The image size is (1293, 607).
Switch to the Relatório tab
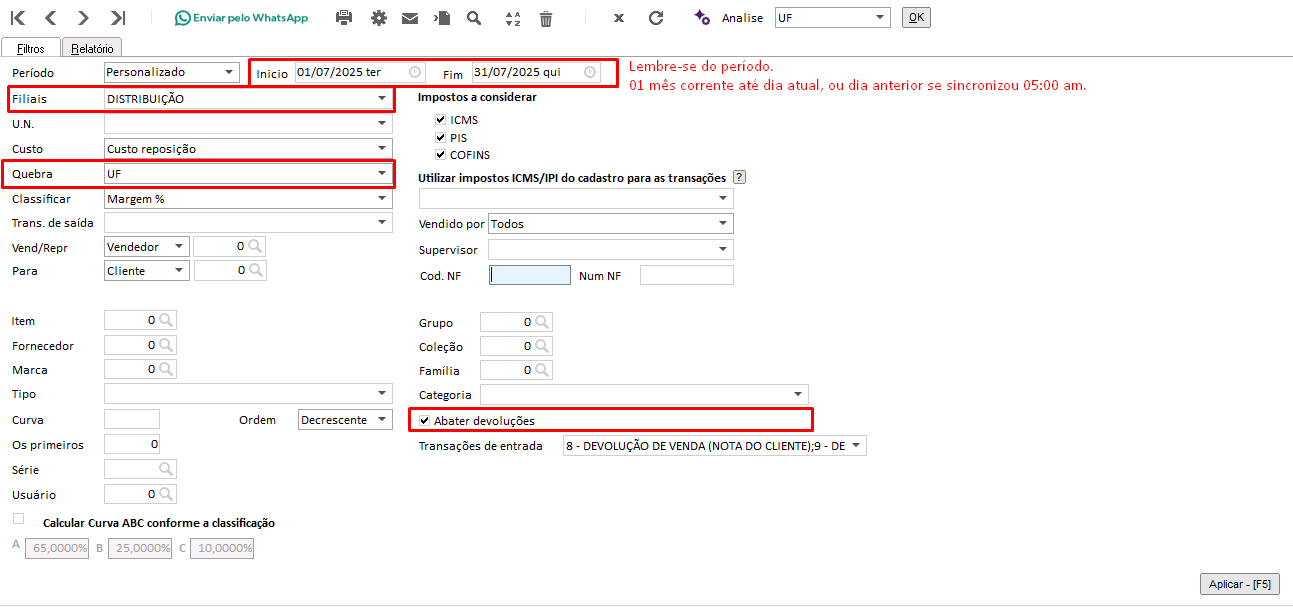(x=91, y=48)
